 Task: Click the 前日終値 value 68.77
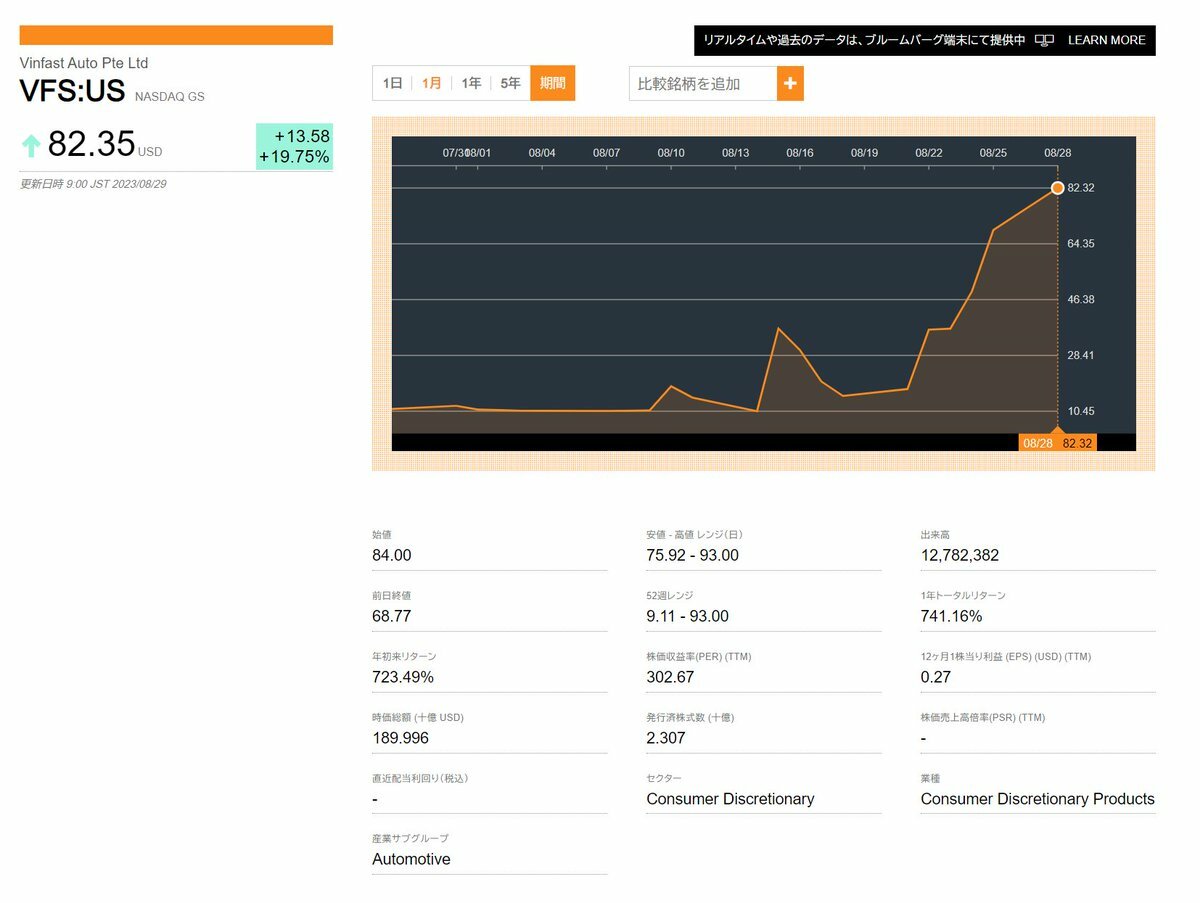392,616
